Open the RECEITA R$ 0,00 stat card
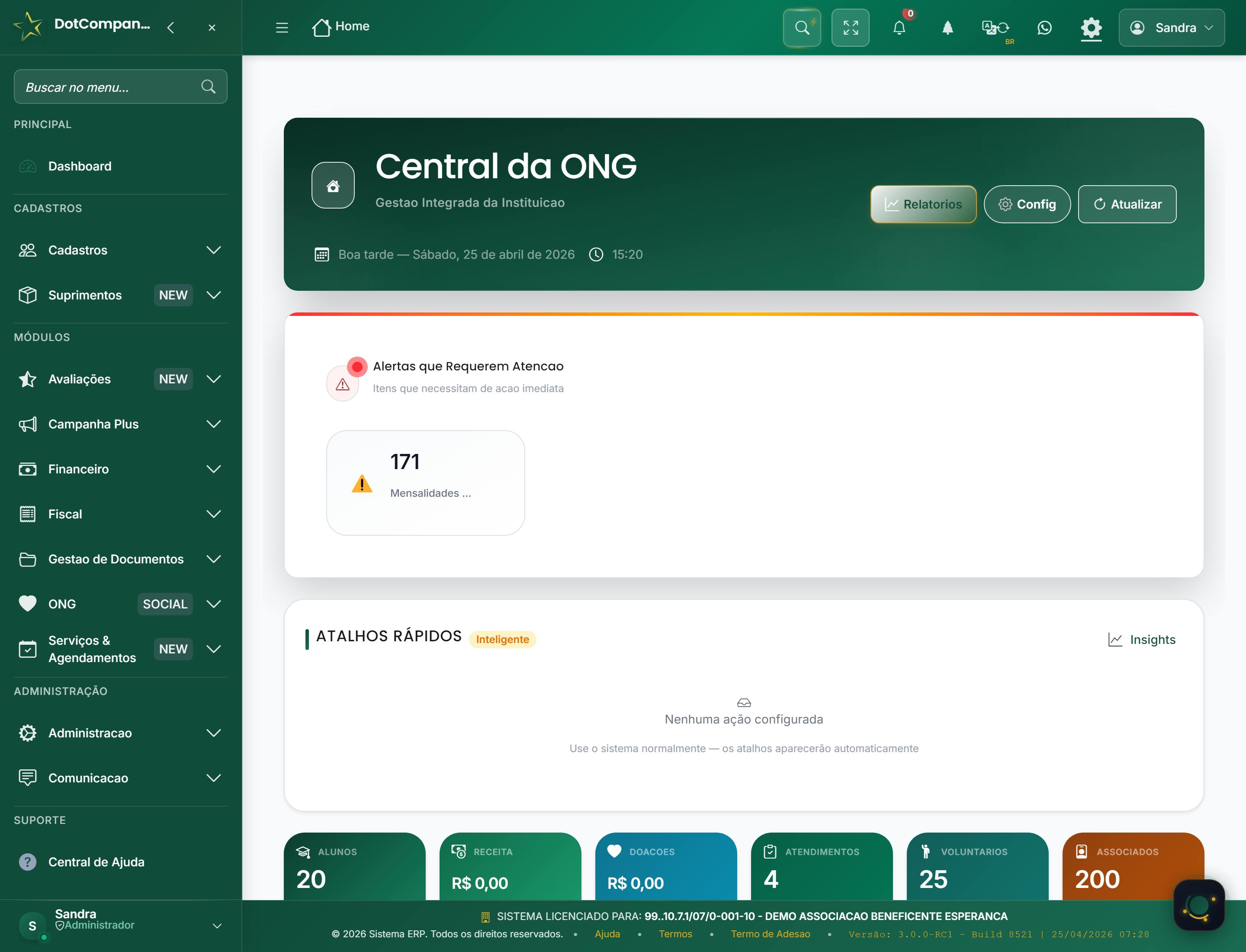Viewport: 1246px width, 952px height. click(x=511, y=866)
